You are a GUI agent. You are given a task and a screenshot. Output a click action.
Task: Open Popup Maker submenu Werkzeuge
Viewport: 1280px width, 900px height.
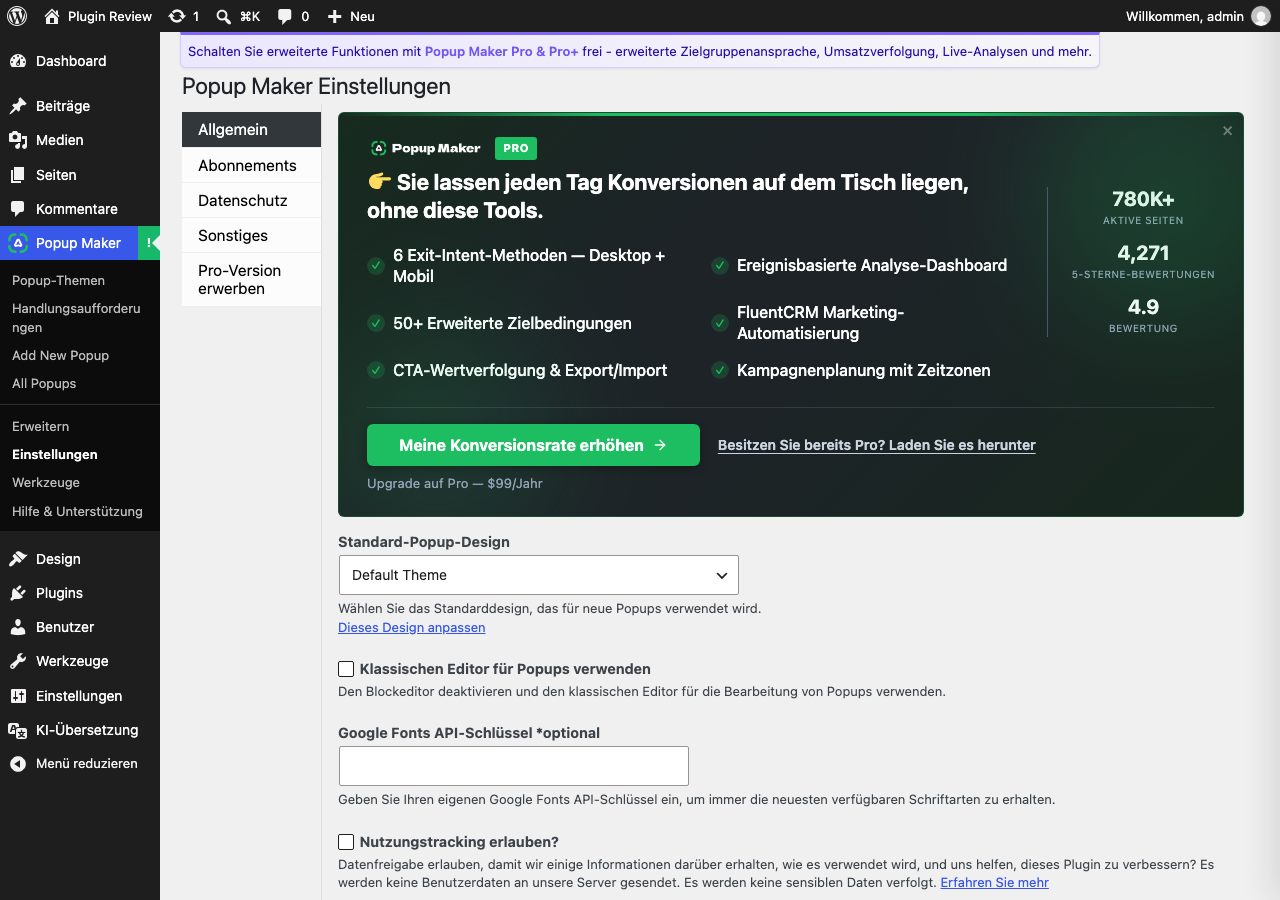(x=46, y=483)
